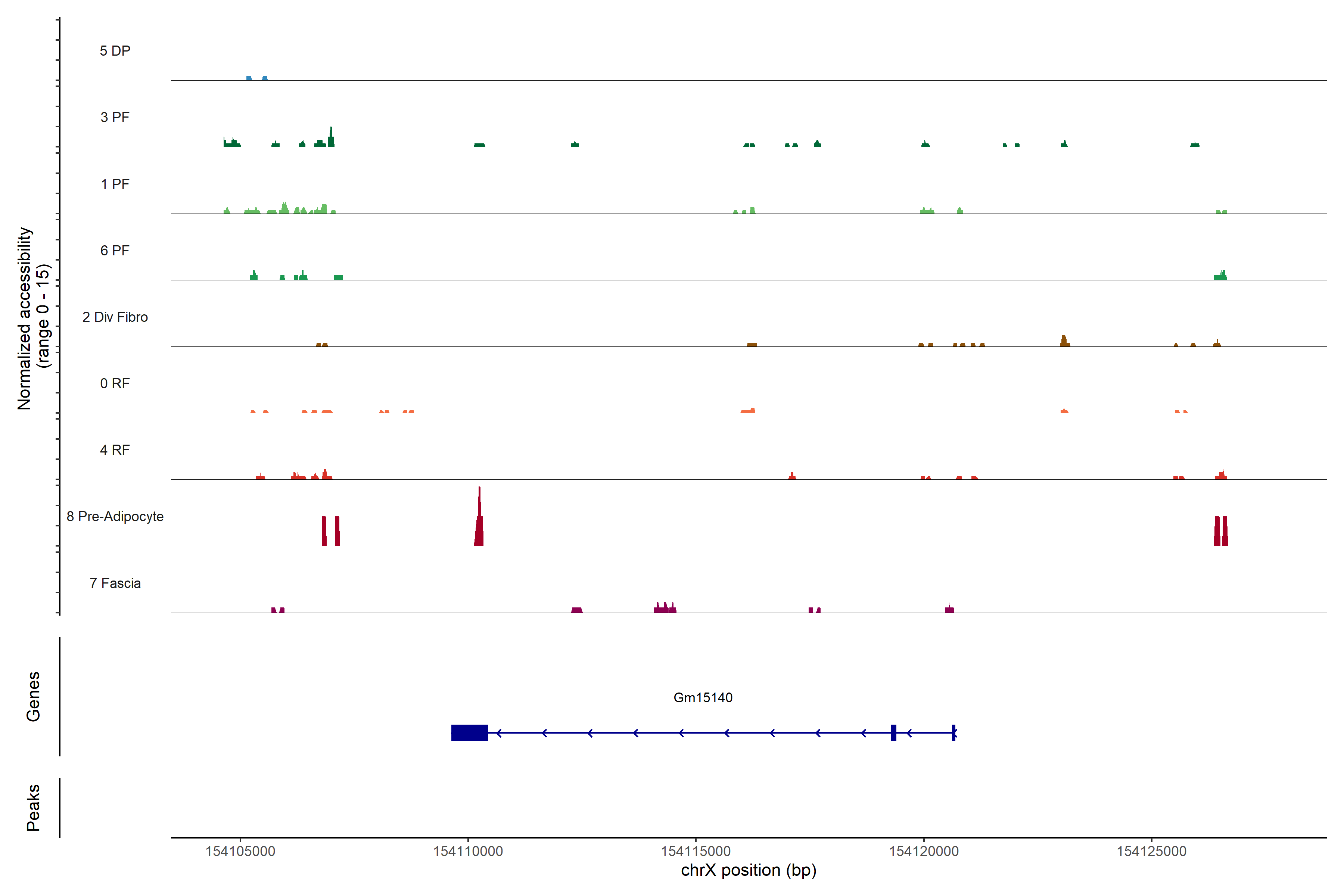The height and width of the screenshot is (896, 1344).
Task: Click the chrX position axis title
Action: coord(749,870)
